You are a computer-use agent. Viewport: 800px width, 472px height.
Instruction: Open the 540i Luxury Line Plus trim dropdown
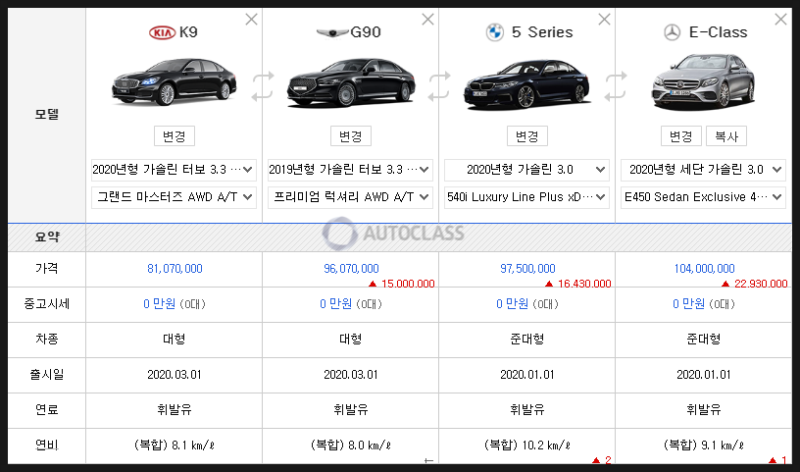tap(527, 197)
